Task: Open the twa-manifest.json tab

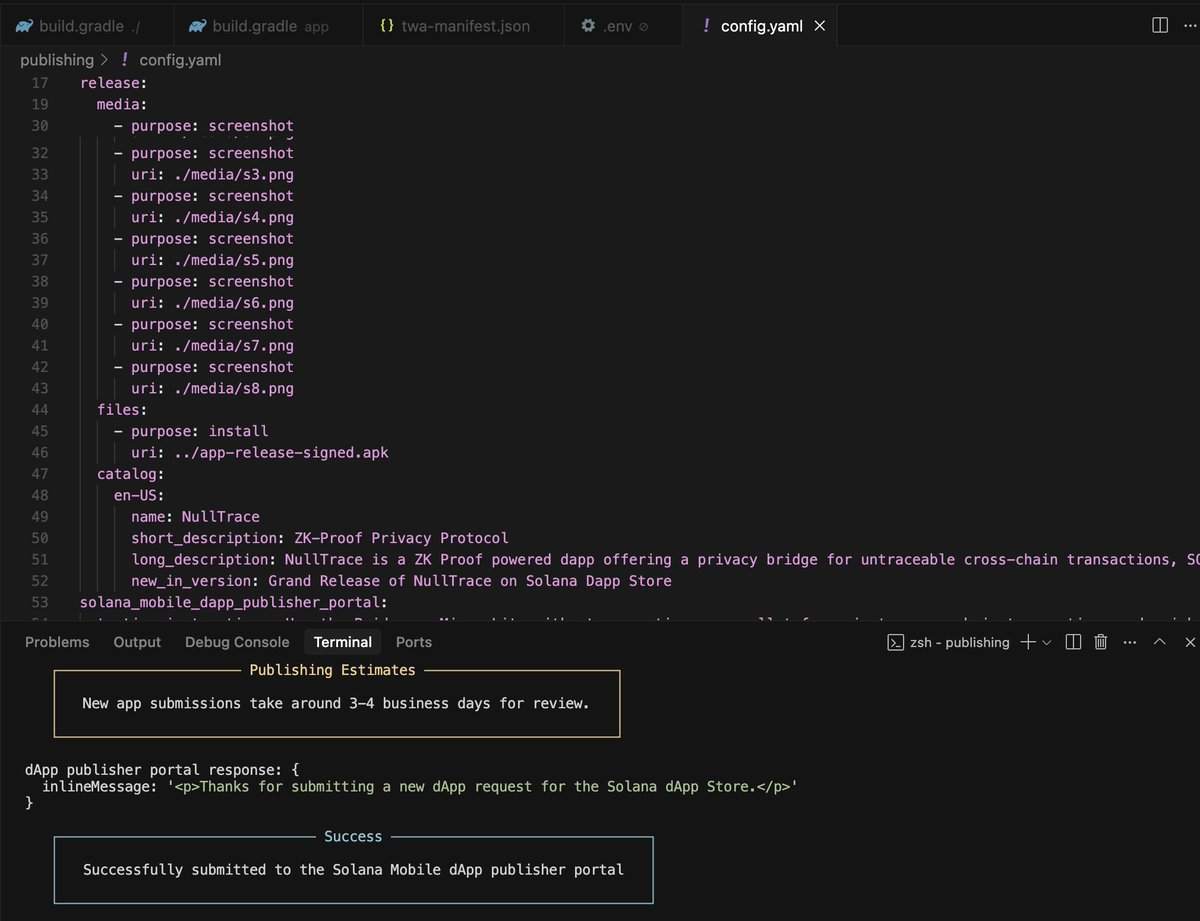Action: 463,26
